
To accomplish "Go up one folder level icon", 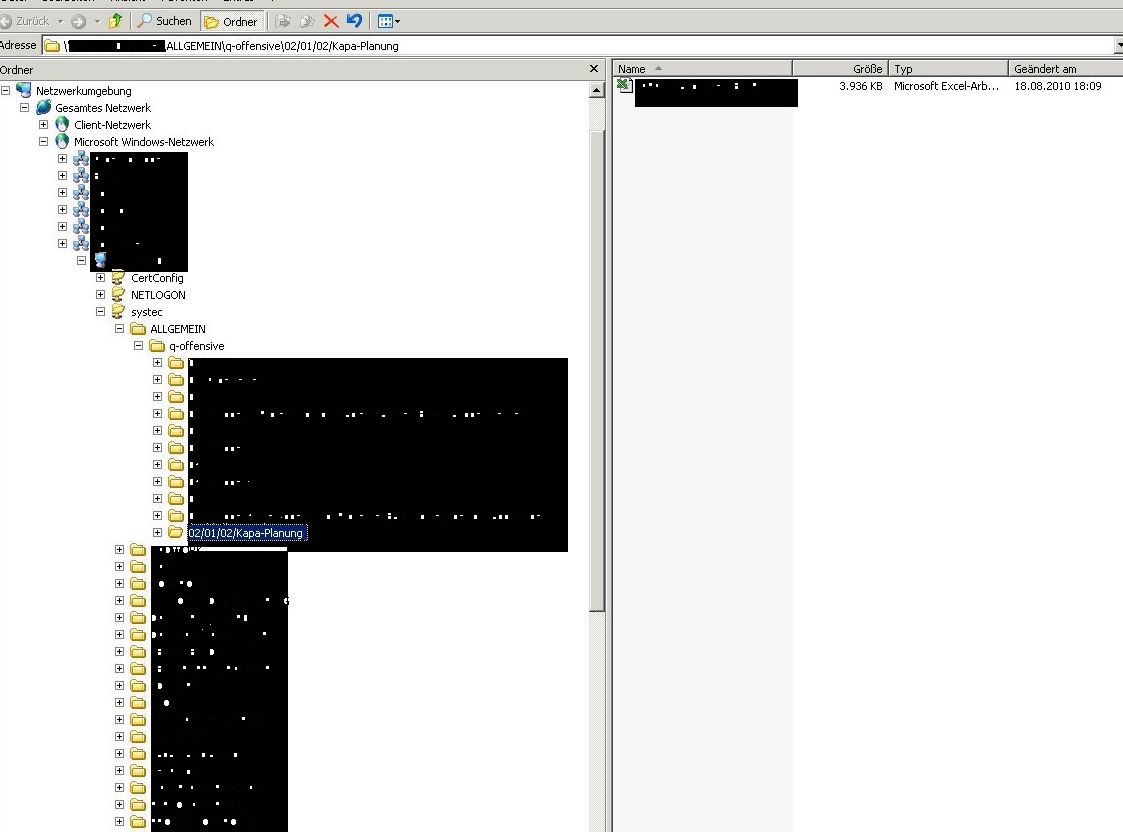I will tap(115, 21).
